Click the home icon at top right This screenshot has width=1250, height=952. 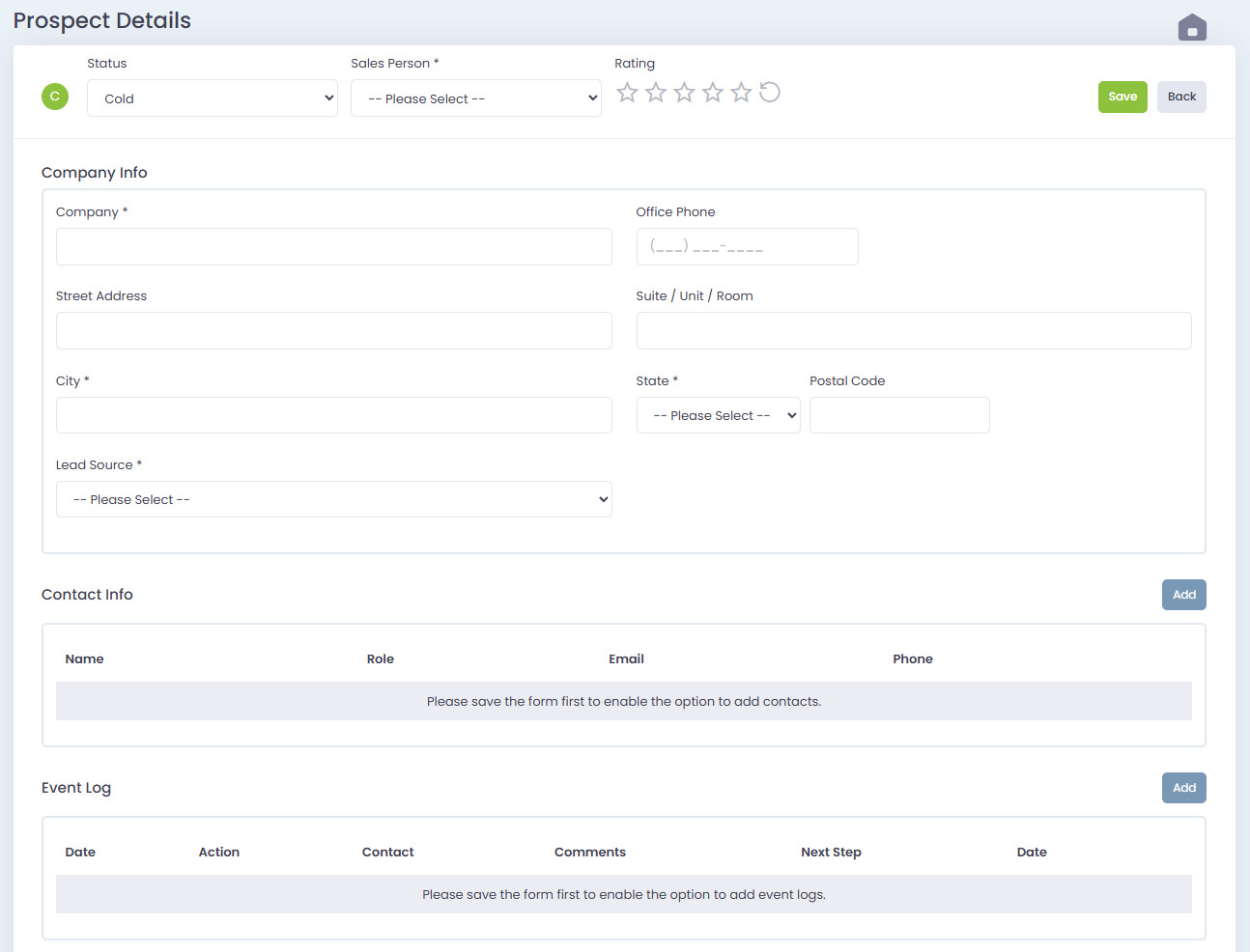point(1192,28)
